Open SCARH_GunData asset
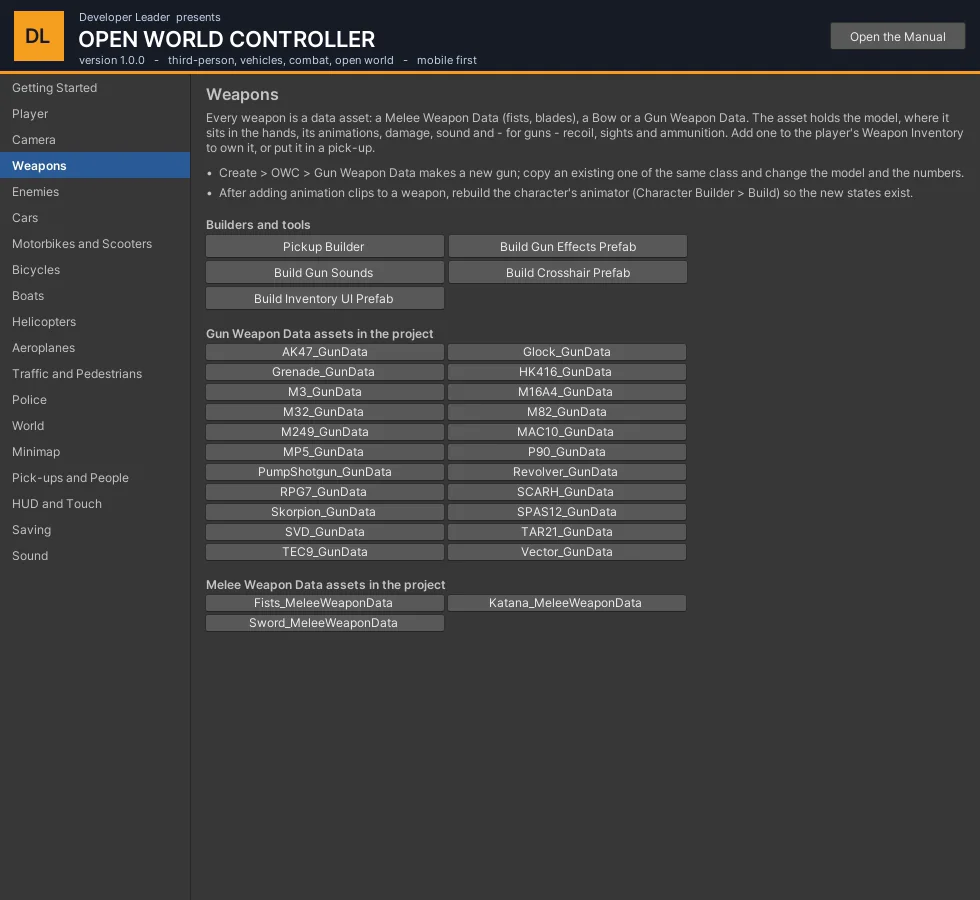Viewport: 980px width, 900px height. [567, 492]
